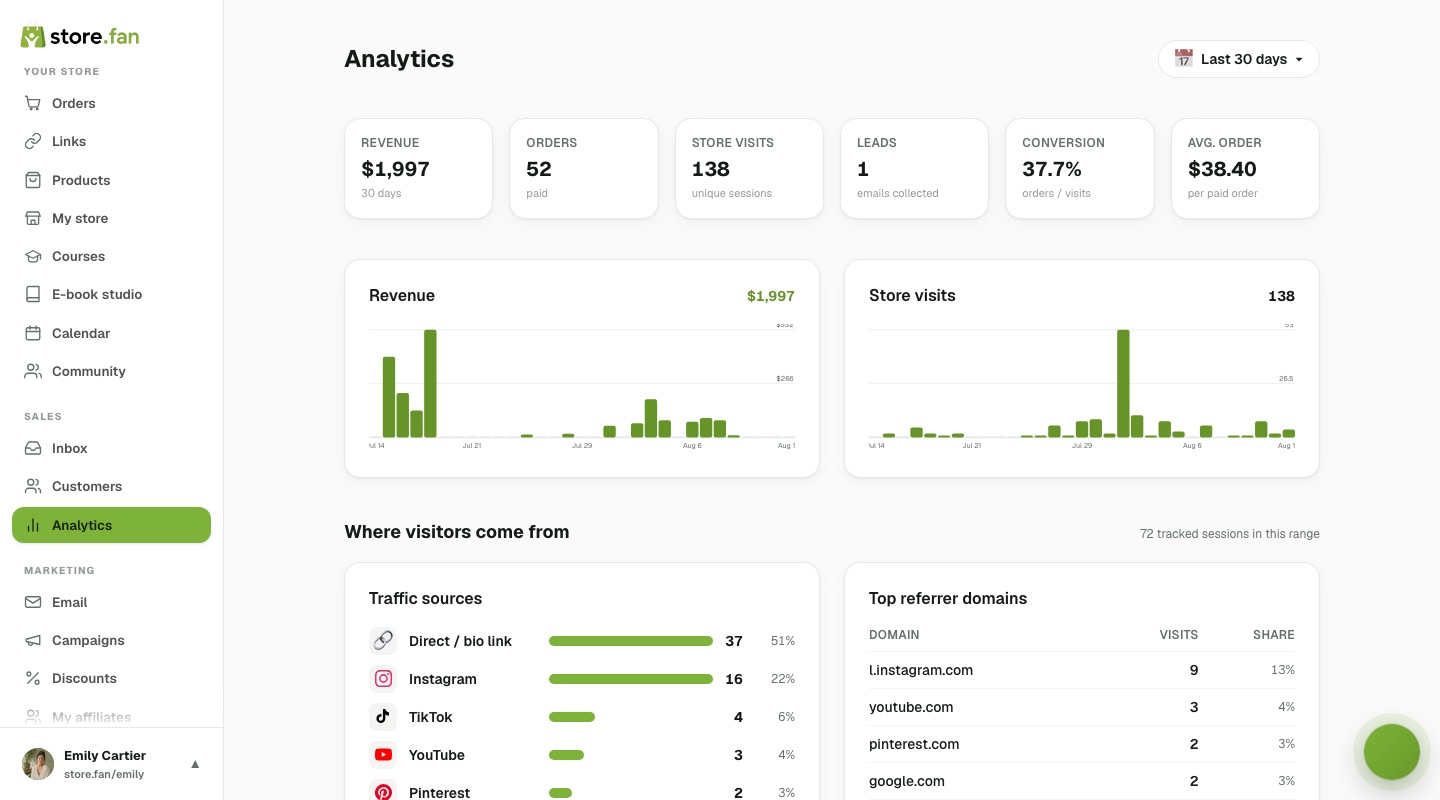Screen dimensions: 1440x800
Task: Click the Instagram traffic source icon
Action: pyautogui.click(x=383, y=679)
